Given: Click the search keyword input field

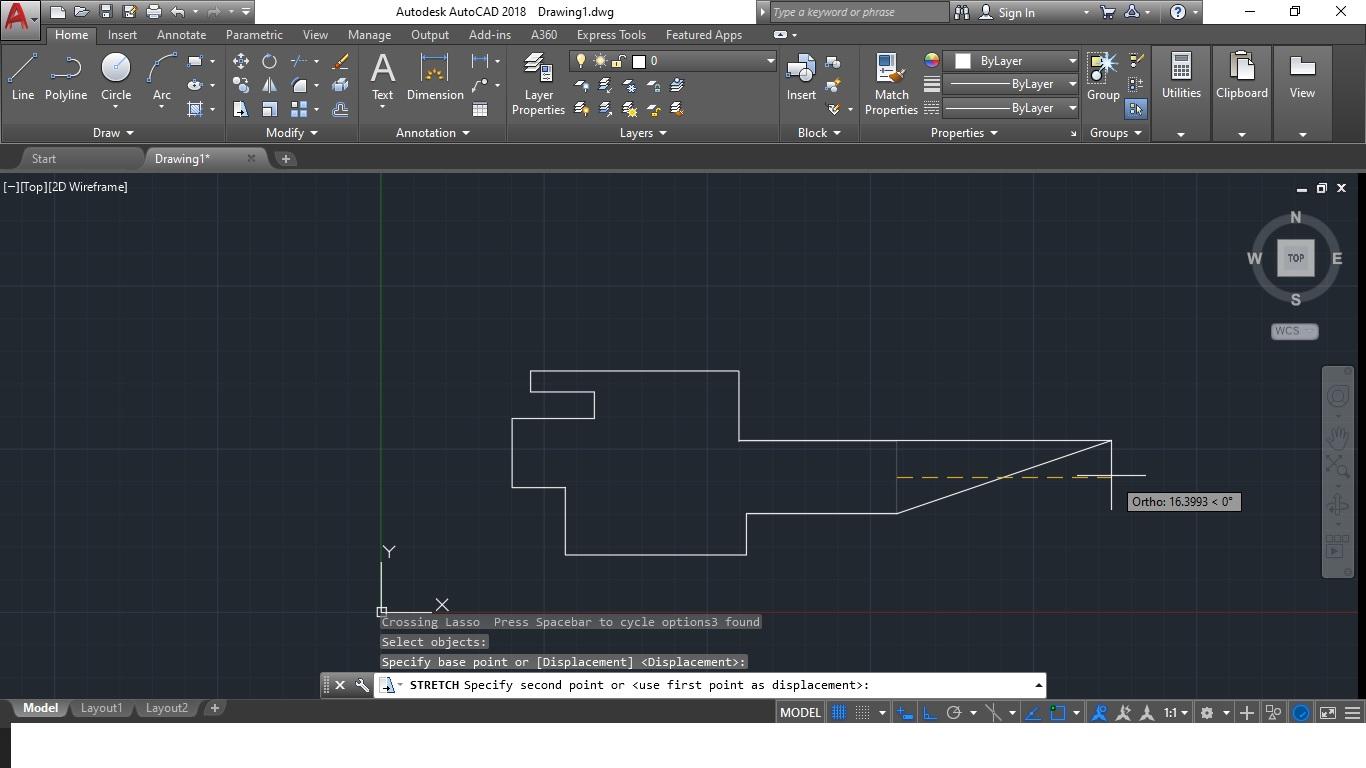Looking at the screenshot, I should [858, 12].
